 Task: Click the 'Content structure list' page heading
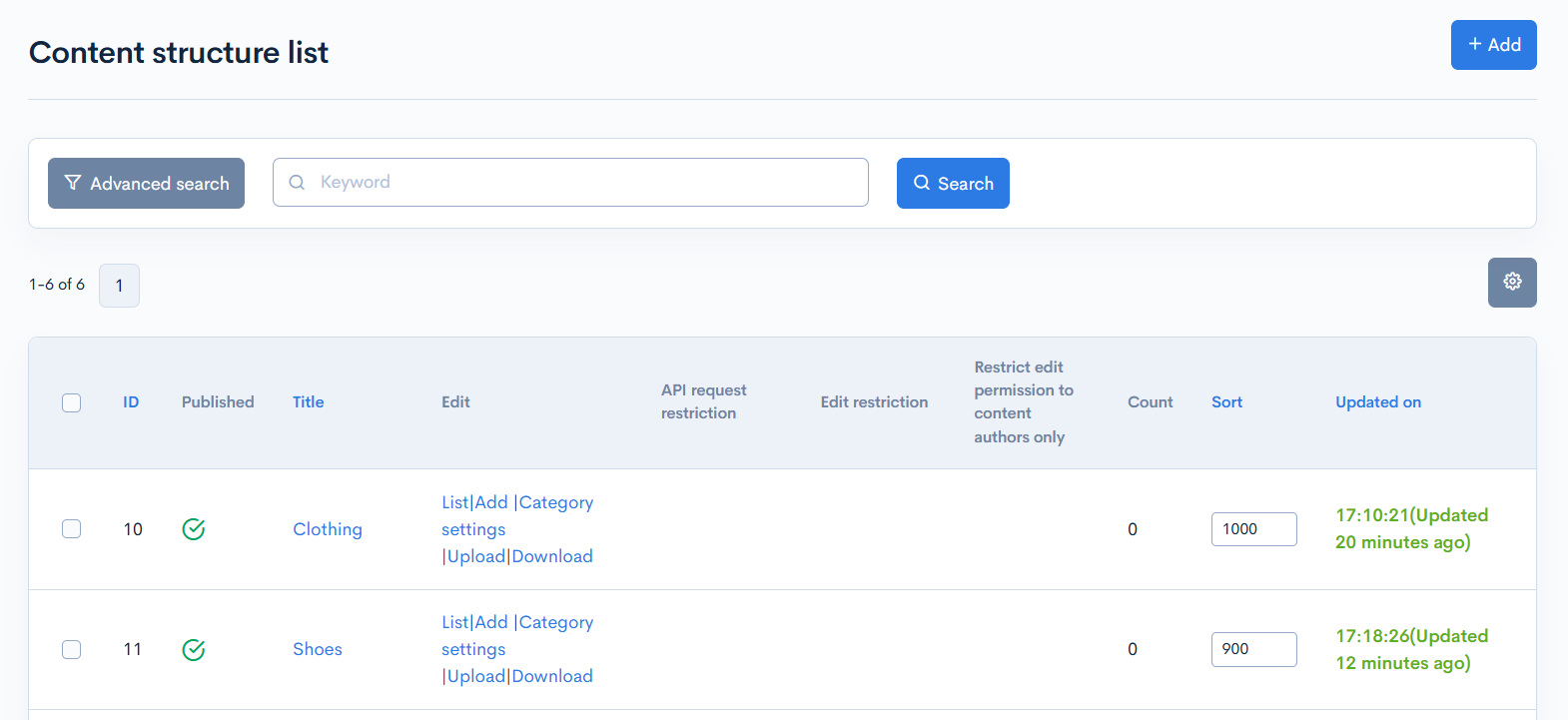[179, 52]
